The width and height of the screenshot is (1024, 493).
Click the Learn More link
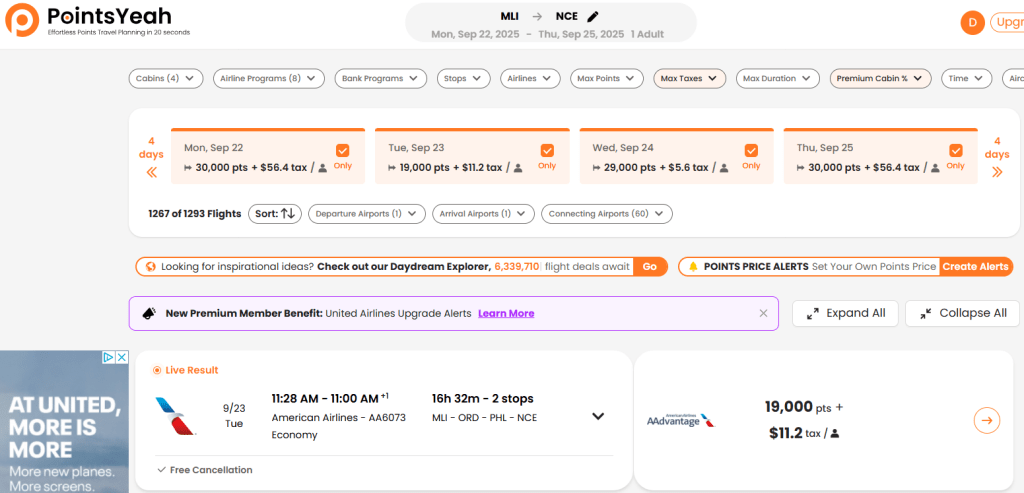506,313
